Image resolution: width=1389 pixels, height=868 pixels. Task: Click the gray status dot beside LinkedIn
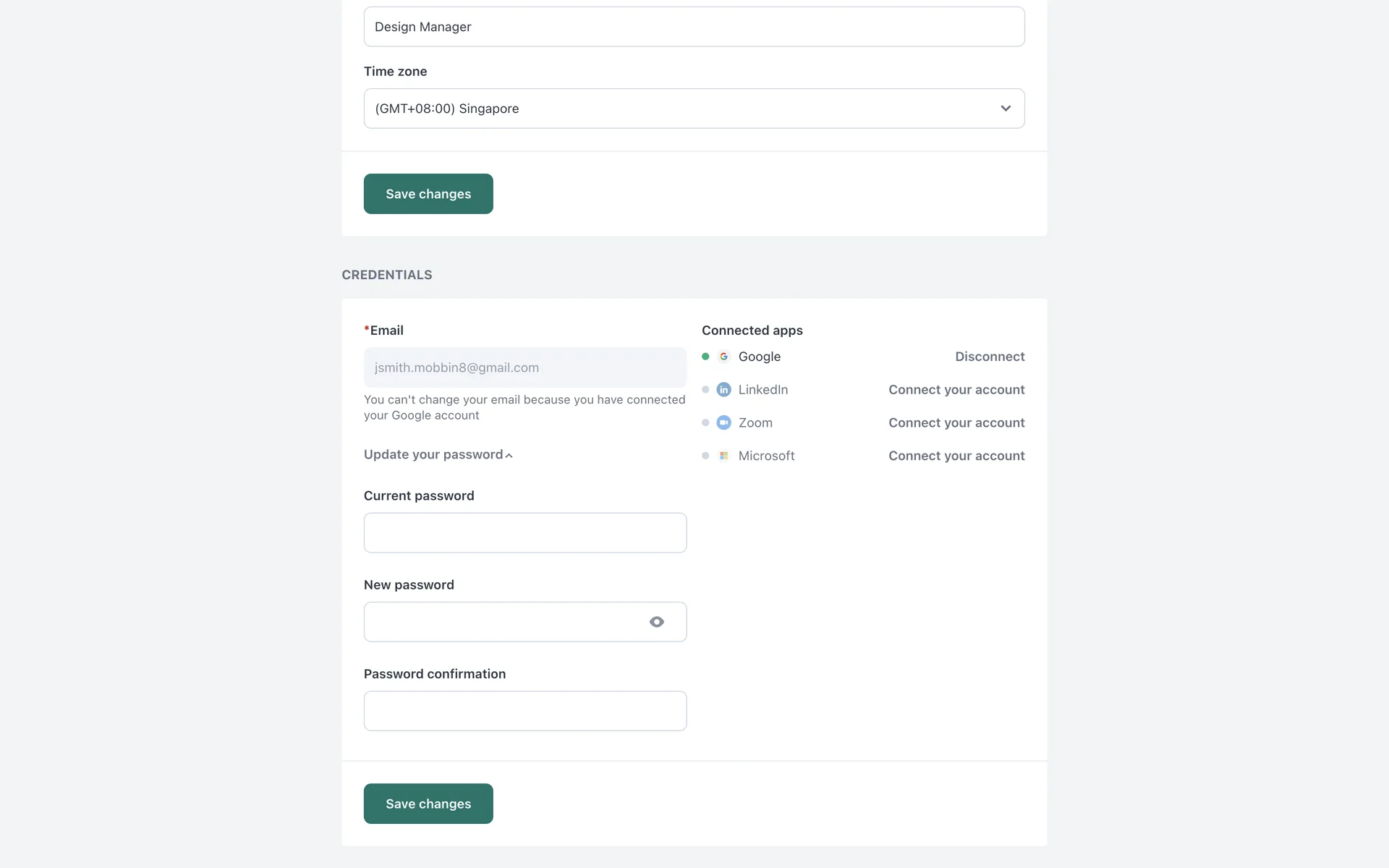tap(705, 390)
